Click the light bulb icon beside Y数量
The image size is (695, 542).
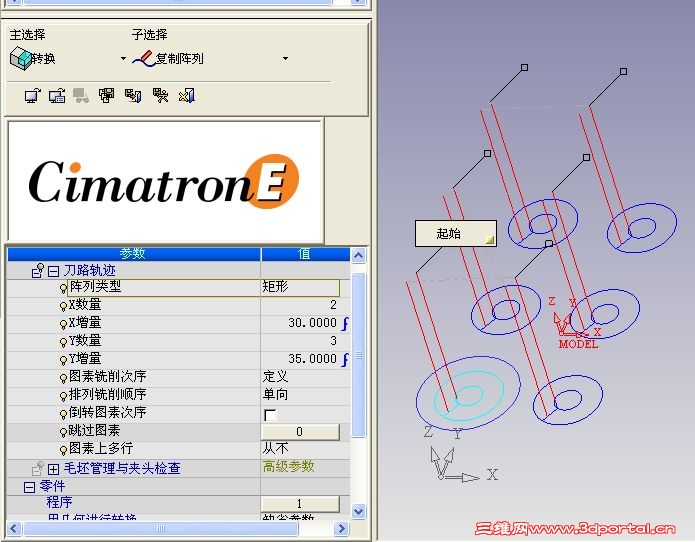63,342
